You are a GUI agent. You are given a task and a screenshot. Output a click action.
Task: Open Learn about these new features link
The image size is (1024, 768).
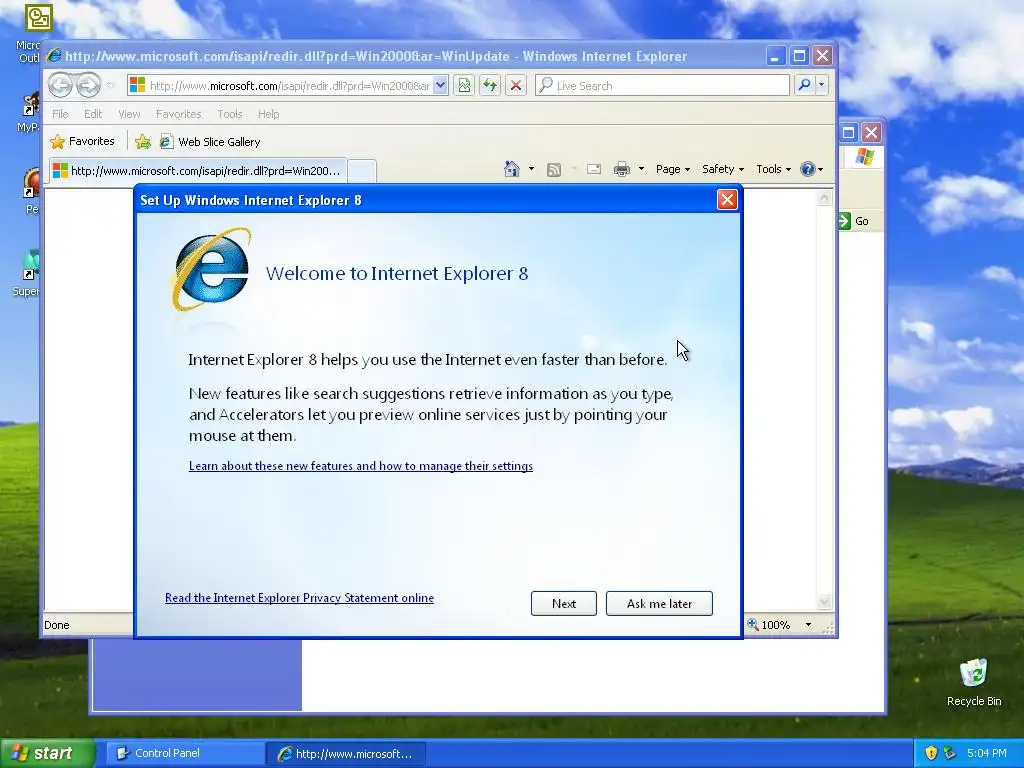[x=360, y=466]
